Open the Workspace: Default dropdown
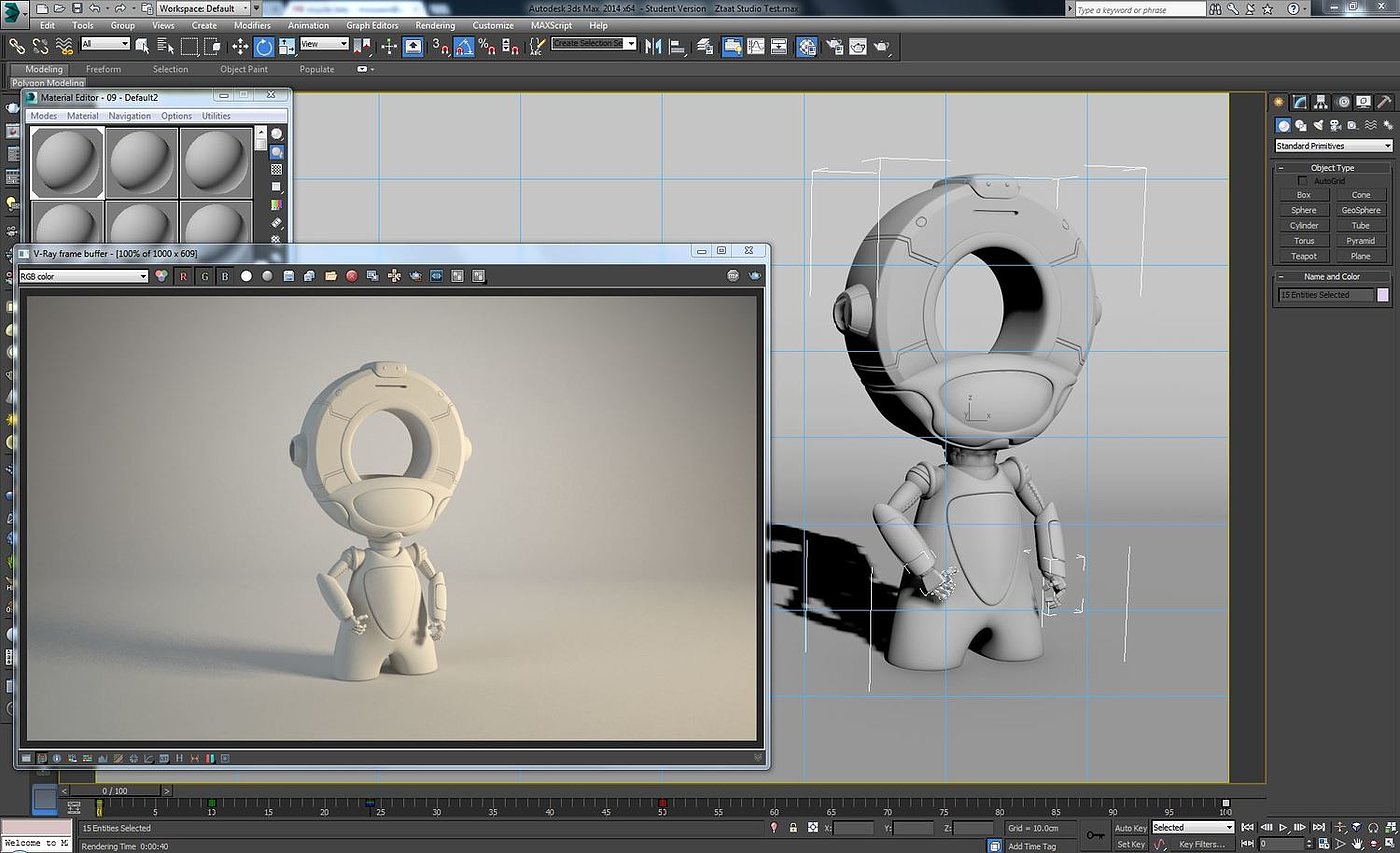The height and width of the screenshot is (853, 1400). tap(203, 9)
